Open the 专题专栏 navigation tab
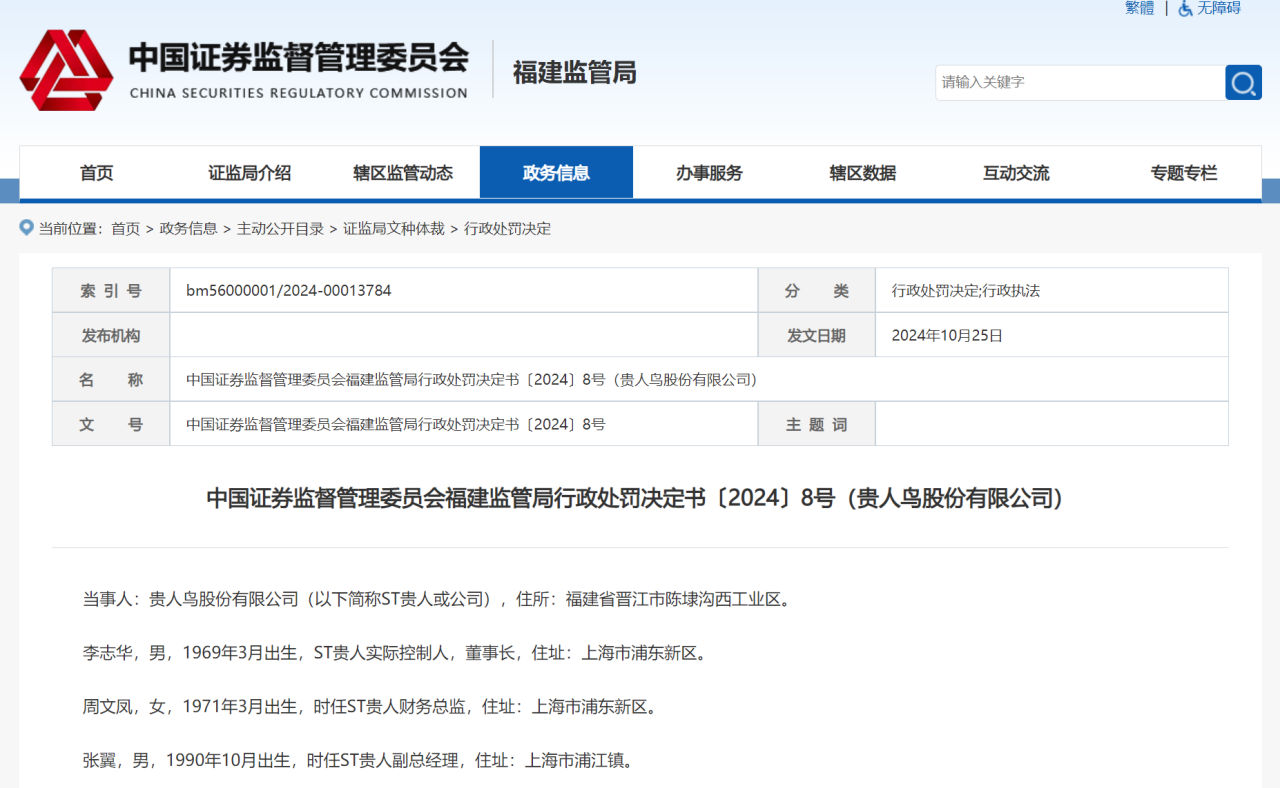This screenshot has height=788, width=1280. 1184,173
